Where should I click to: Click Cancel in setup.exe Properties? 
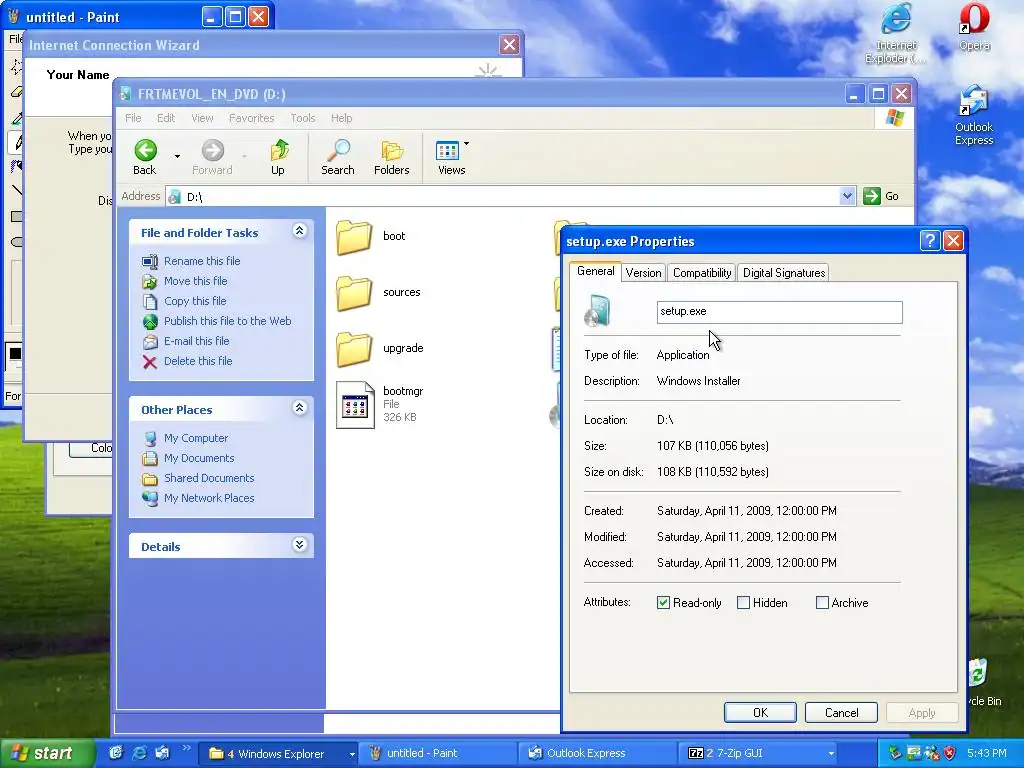tap(841, 712)
